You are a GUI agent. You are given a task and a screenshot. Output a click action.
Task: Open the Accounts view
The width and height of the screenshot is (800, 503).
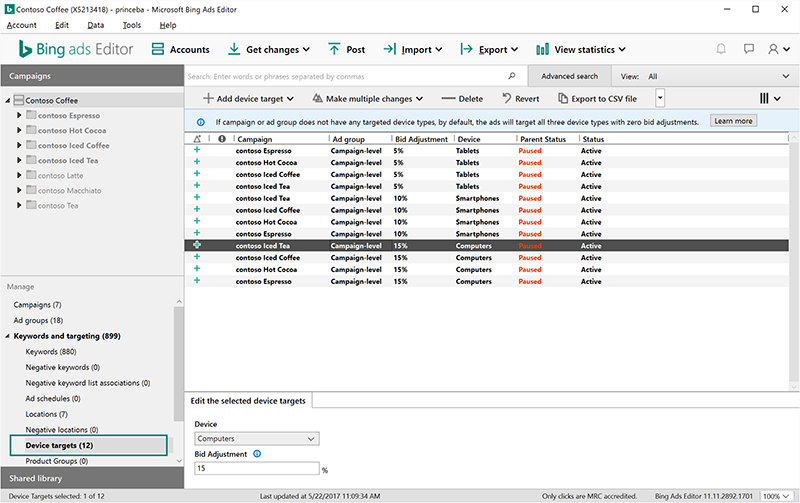(181, 49)
